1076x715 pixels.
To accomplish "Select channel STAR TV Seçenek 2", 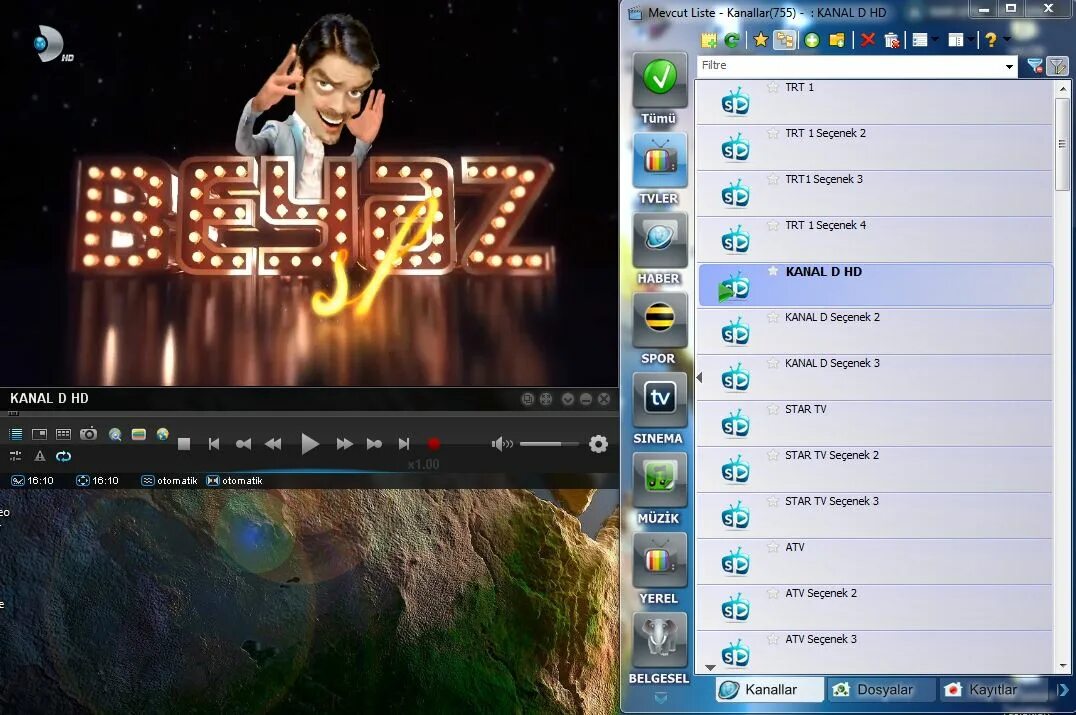I will click(x=875, y=469).
